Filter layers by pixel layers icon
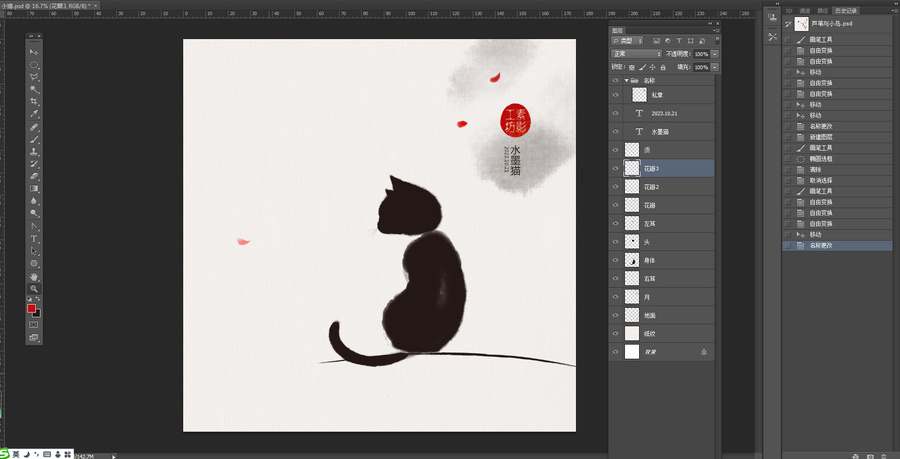 coord(656,41)
